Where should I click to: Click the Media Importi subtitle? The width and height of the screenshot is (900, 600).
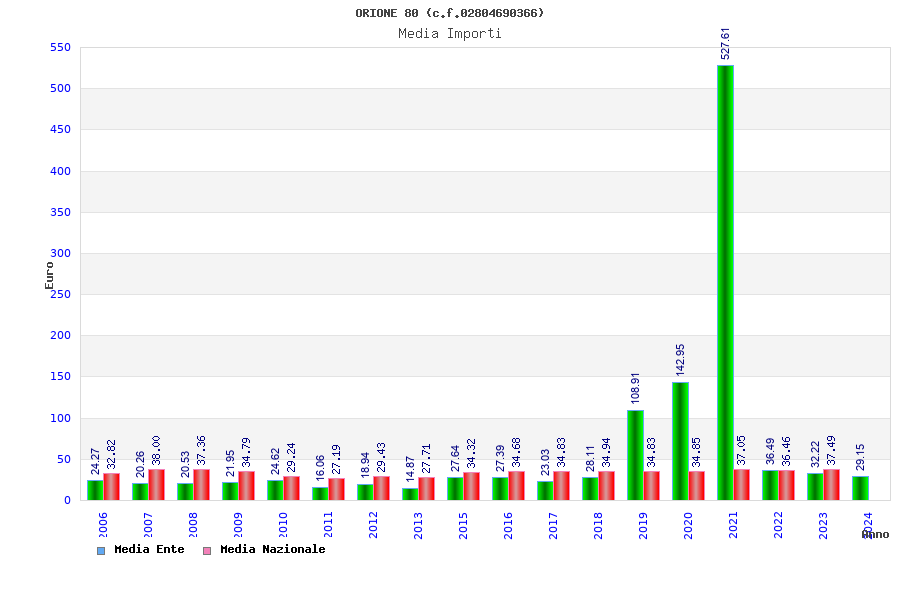[449, 33]
